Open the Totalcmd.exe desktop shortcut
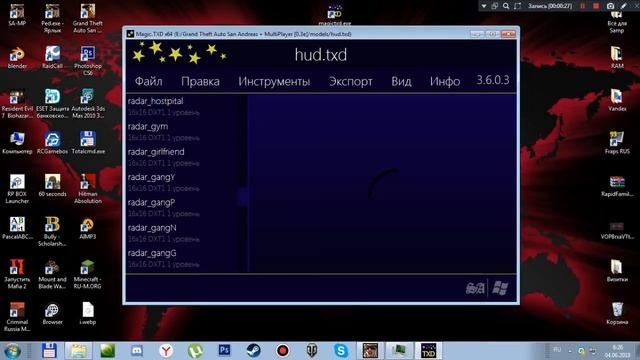This screenshot has width=640, height=360. click(x=88, y=143)
